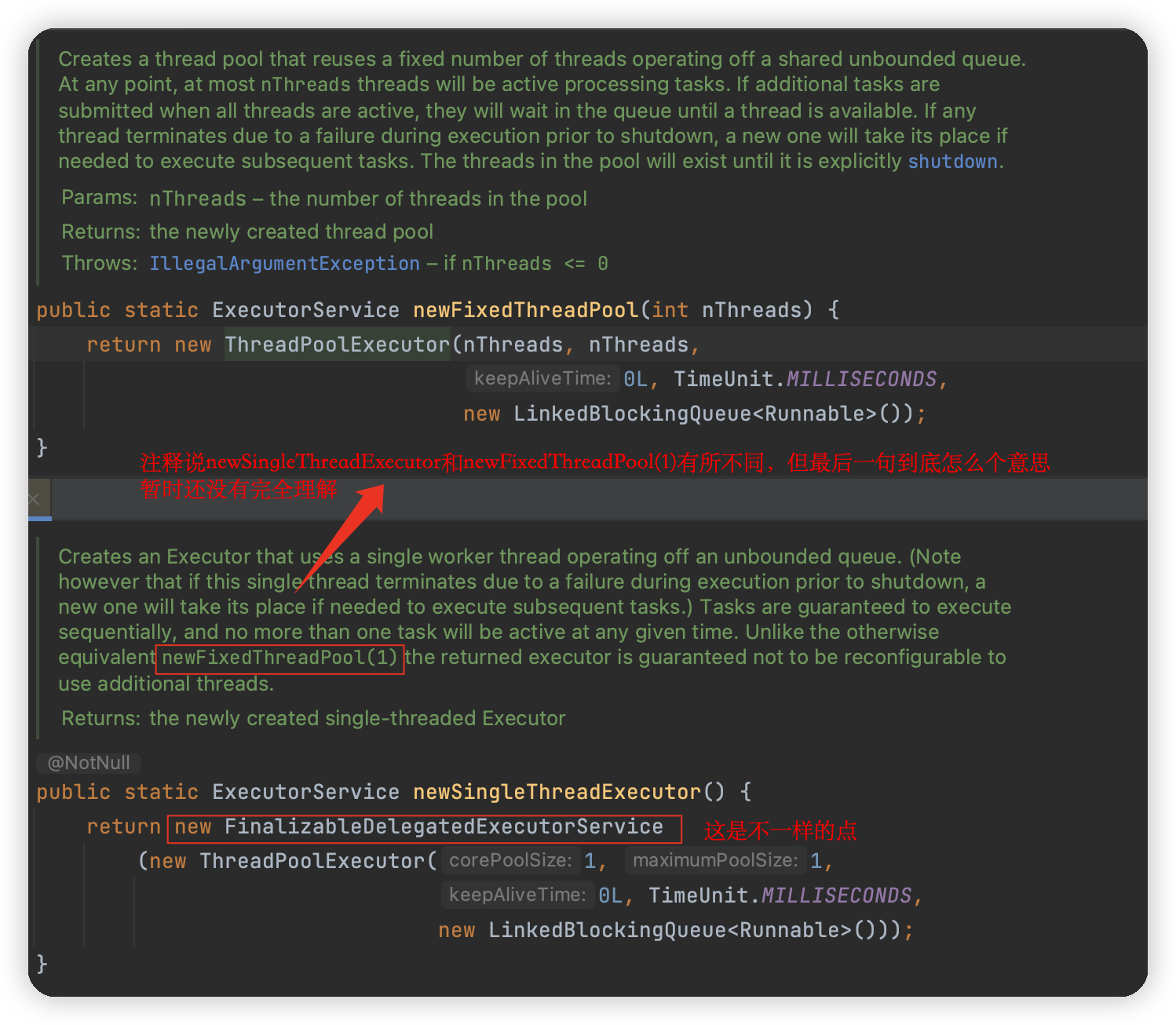Select the keepAliveTime hint in newFixedThreadPool
Image resolution: width=1176 pixels, height=1025 pixels.
tap(542, 379)
